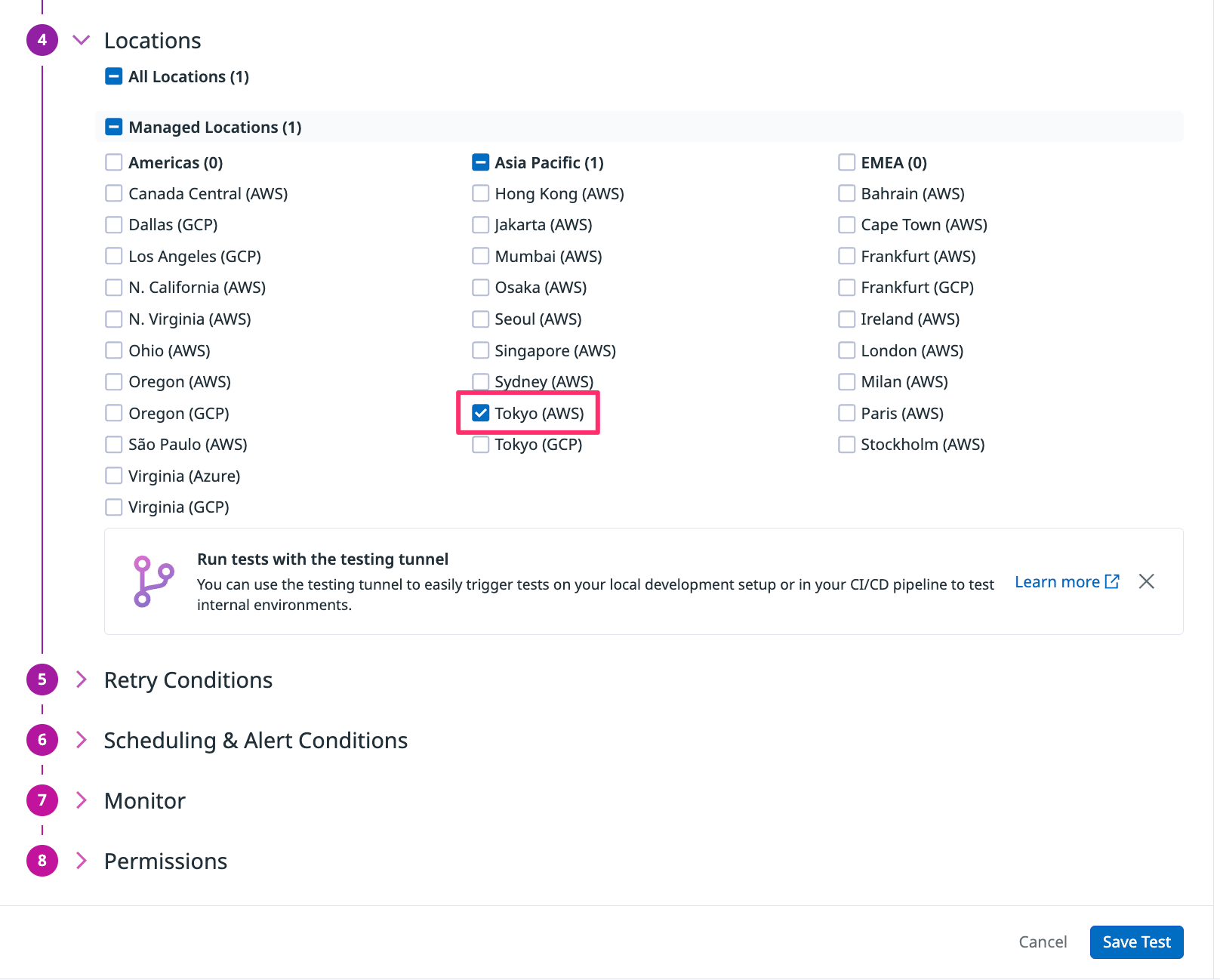Enable the Frankfurt (GCP) location checkbox
The height and width of the screenshot is (980, 1220).
847,288
